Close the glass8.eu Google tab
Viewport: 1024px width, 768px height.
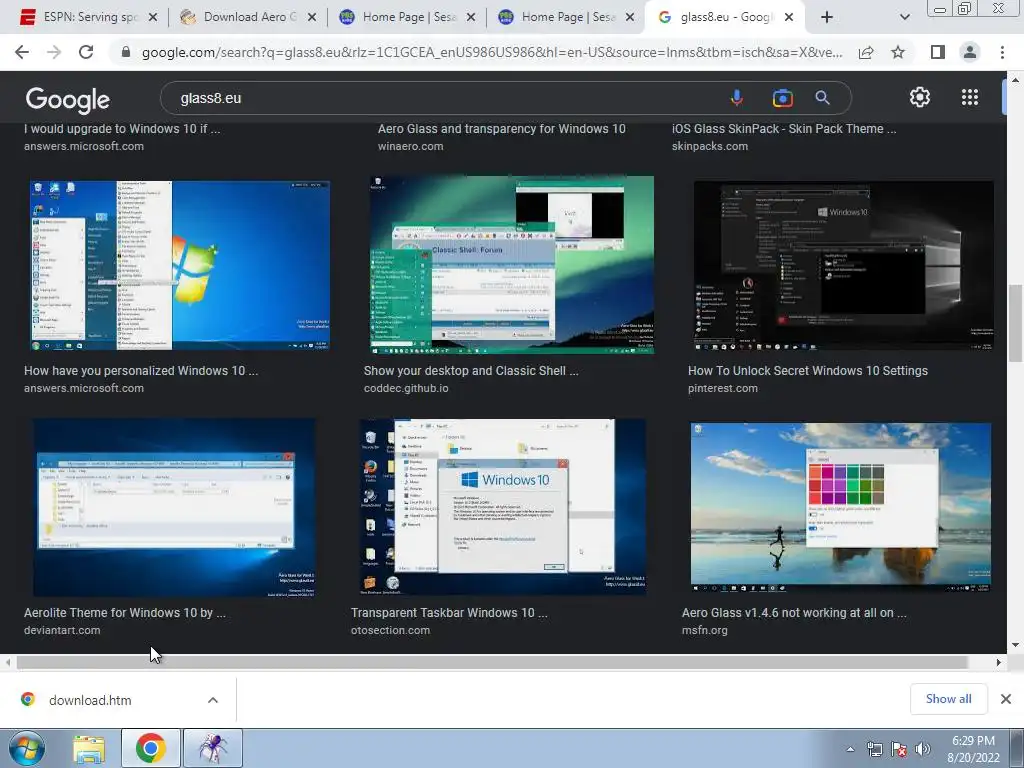click(789, 17)
